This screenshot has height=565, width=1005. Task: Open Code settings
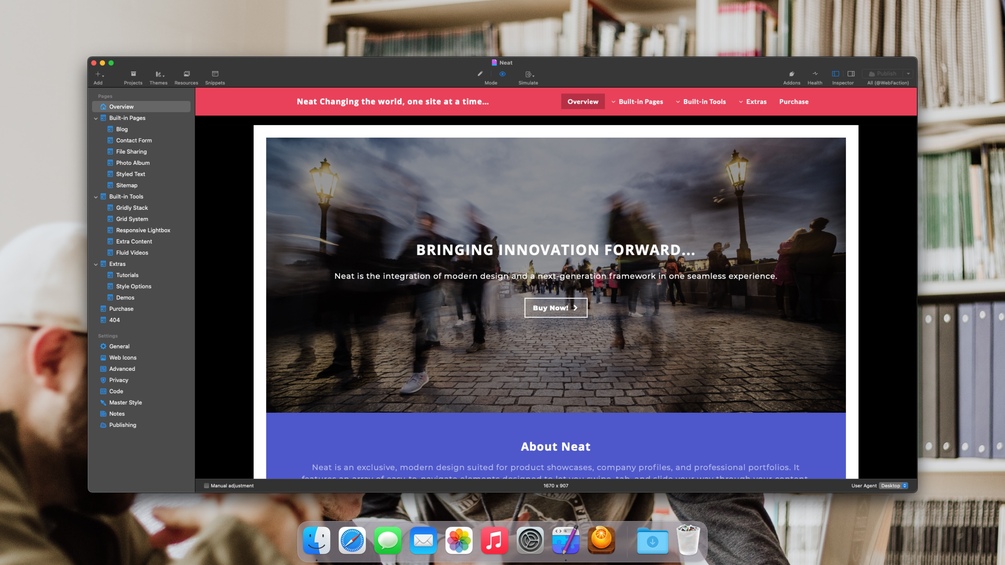(x=115, y=391)
